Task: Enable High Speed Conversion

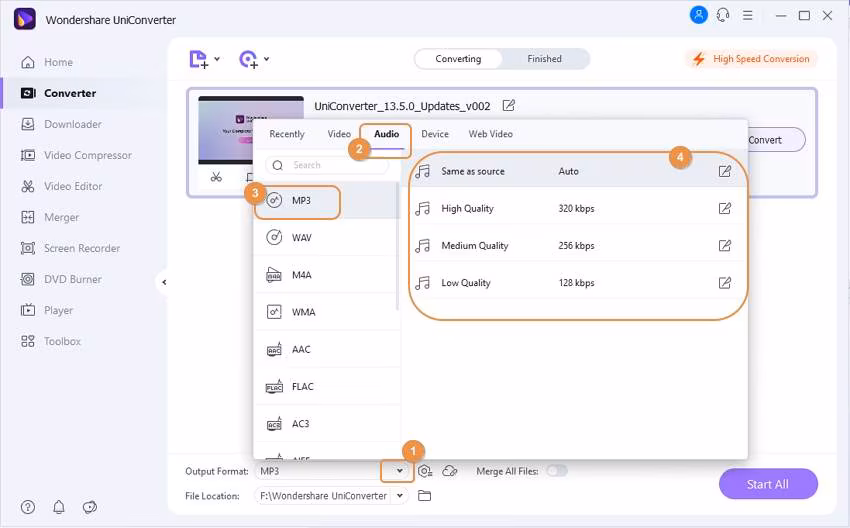Action: [753, 59]
